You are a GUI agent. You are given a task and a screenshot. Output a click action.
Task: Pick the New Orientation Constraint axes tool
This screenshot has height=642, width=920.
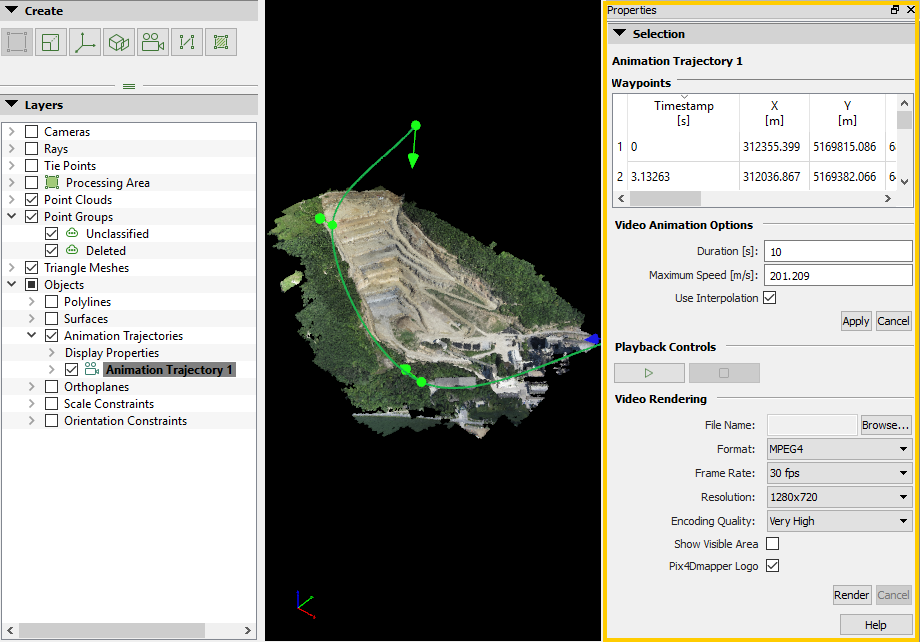click(85, 42)
